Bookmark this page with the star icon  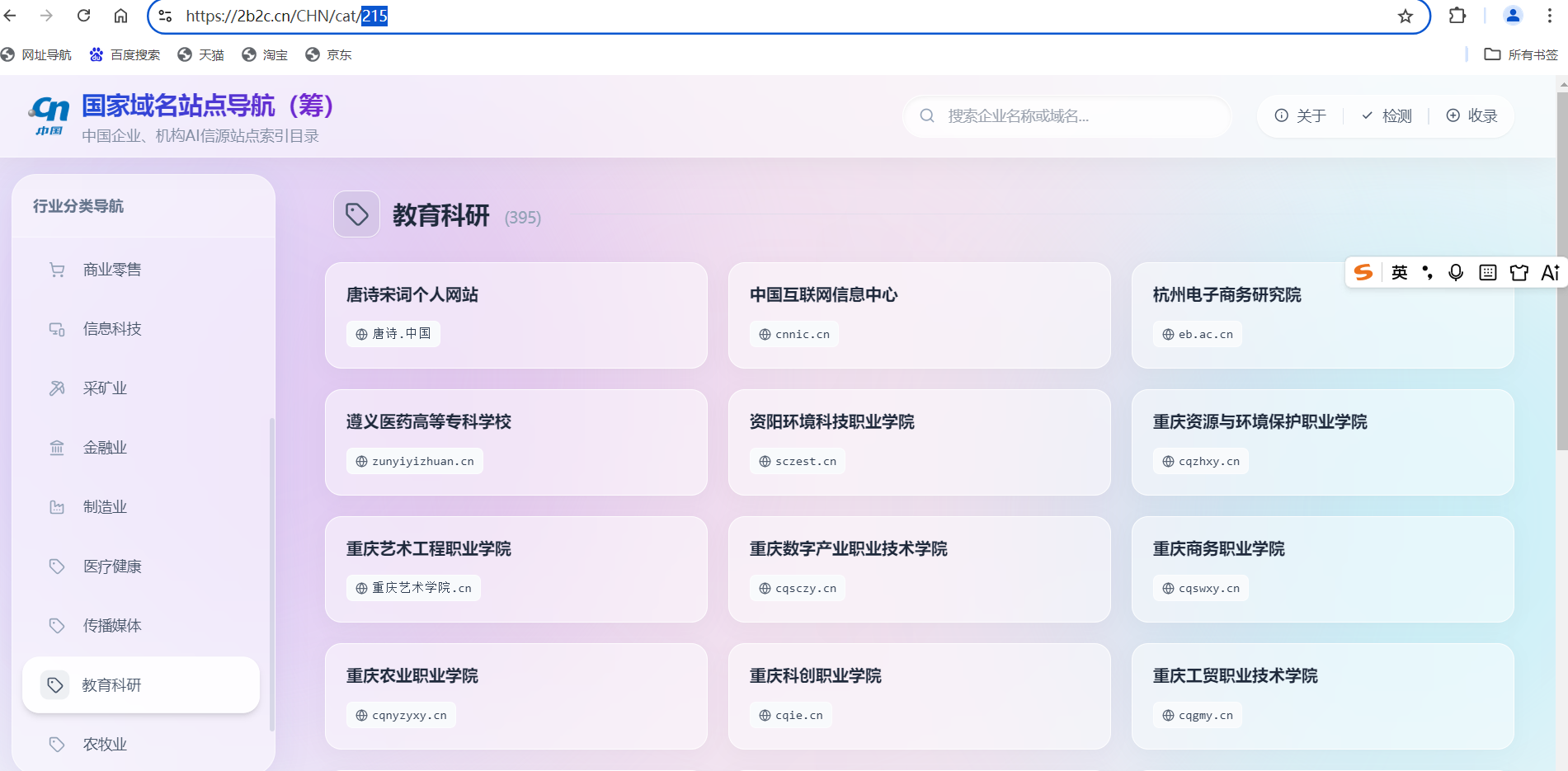(x=1406, y=16)
